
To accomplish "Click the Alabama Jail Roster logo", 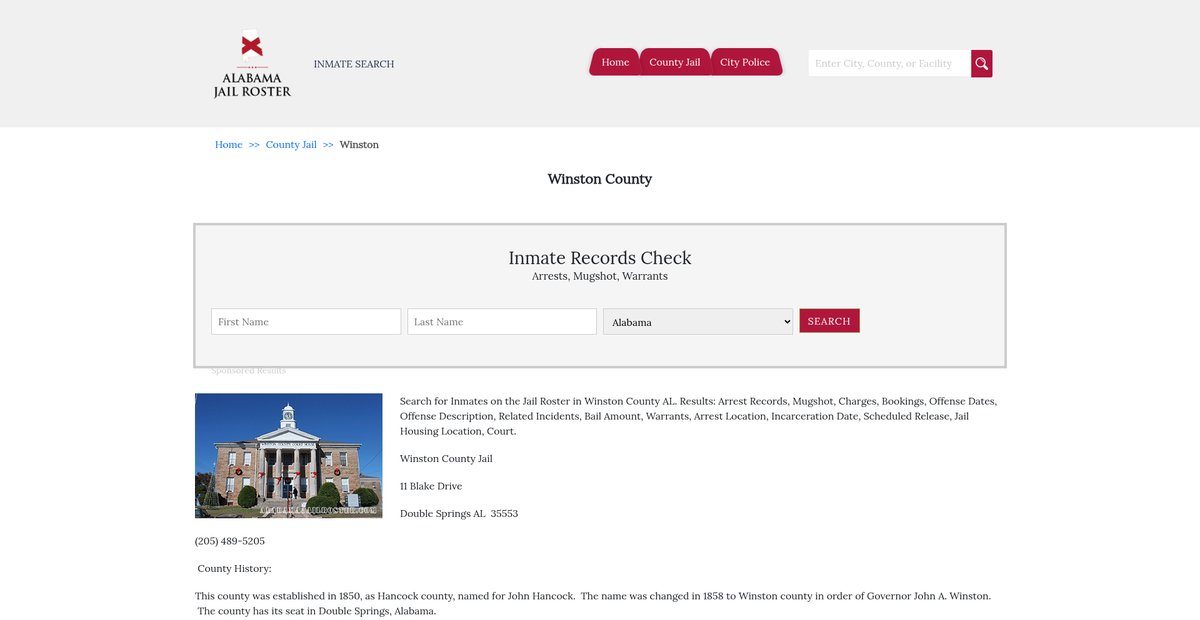I will pyautogui.click(x=252, y=64).
